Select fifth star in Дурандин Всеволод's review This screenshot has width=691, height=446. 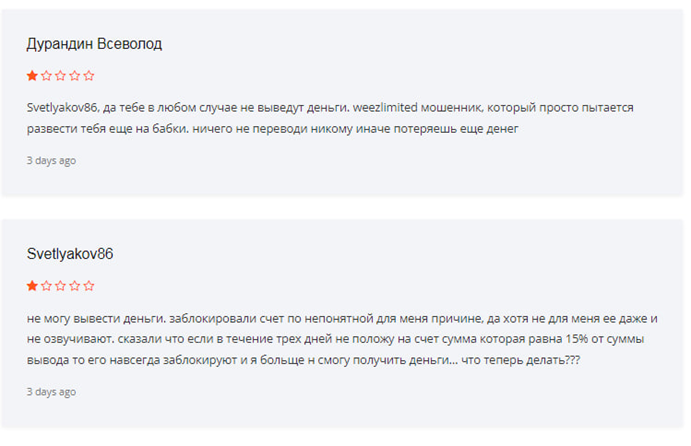90,75
